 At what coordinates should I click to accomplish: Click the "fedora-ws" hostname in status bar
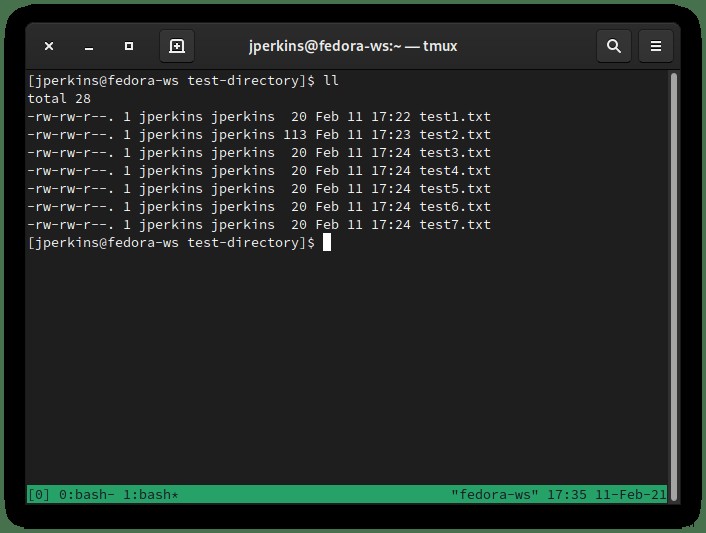[495, 495]
